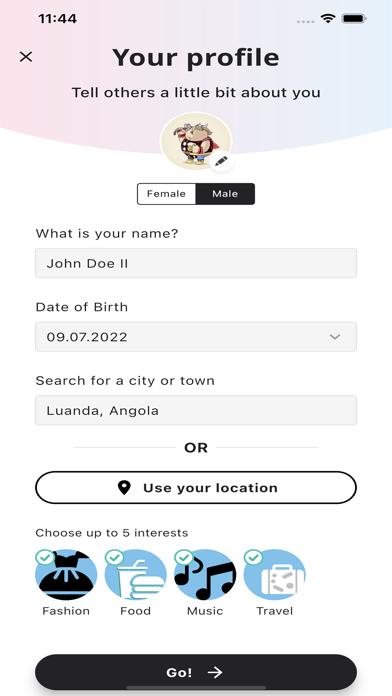Tap the Use your location button
Viewport: 392px width, 696px height.
coord(196,488)
